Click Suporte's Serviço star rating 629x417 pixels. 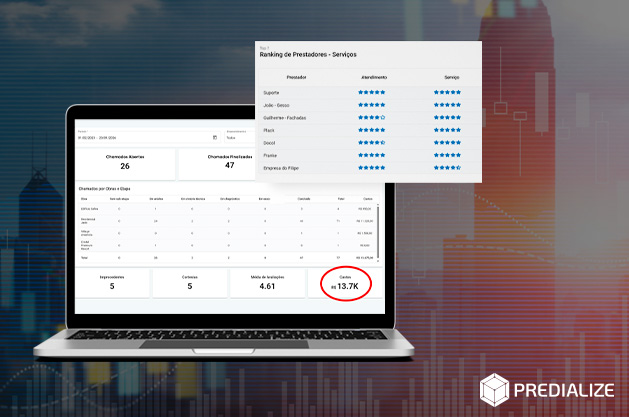447,92
